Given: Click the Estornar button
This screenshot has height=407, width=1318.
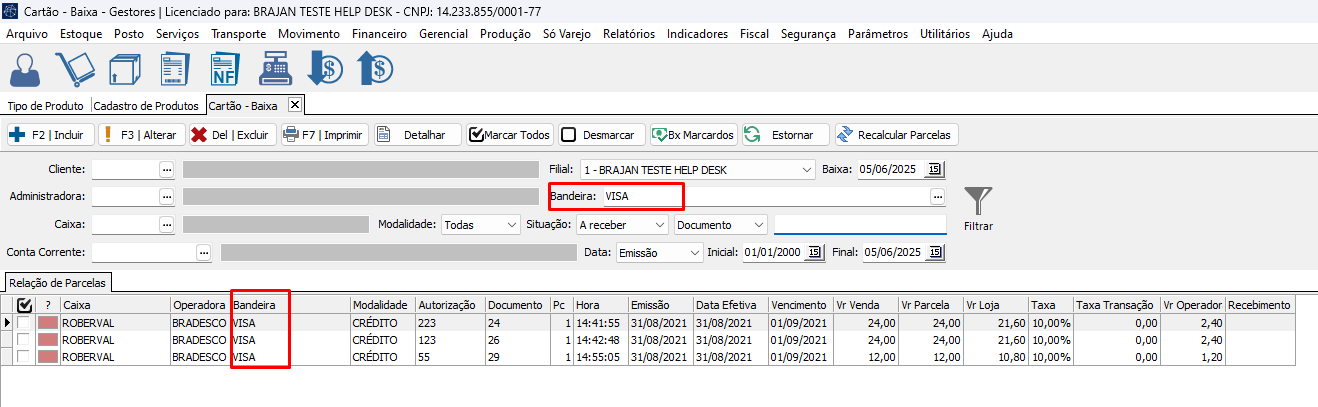Looking at the screenshot, I should [x=785, y=134].
